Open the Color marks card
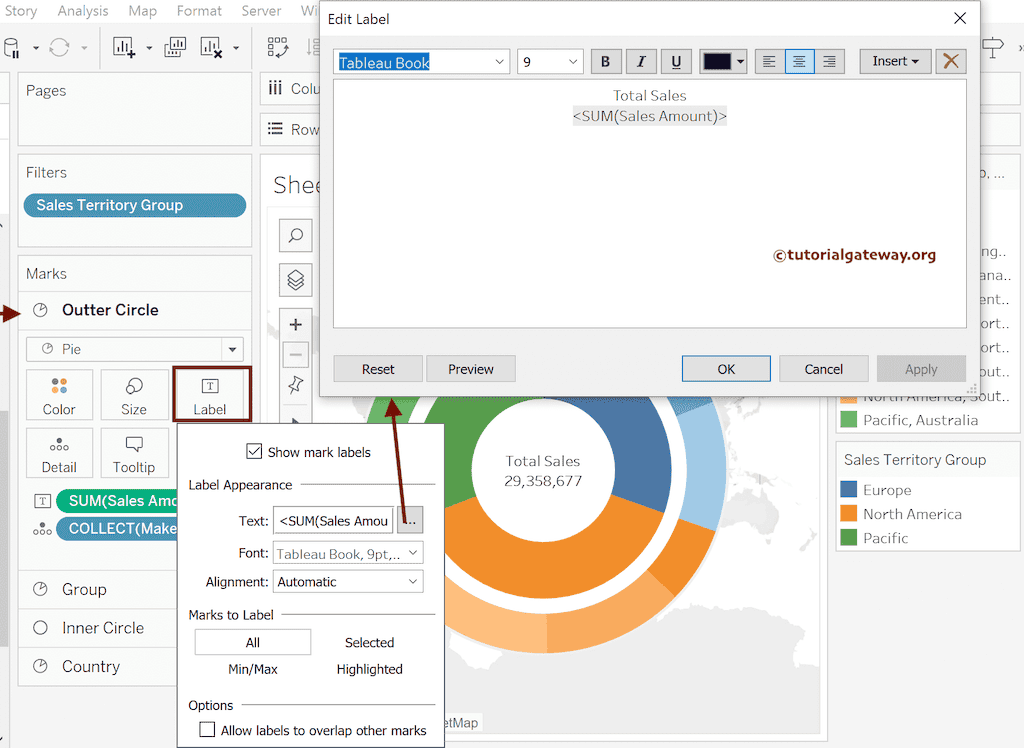The width and height of the screenshot is (1024, 748). click(59, 395)
